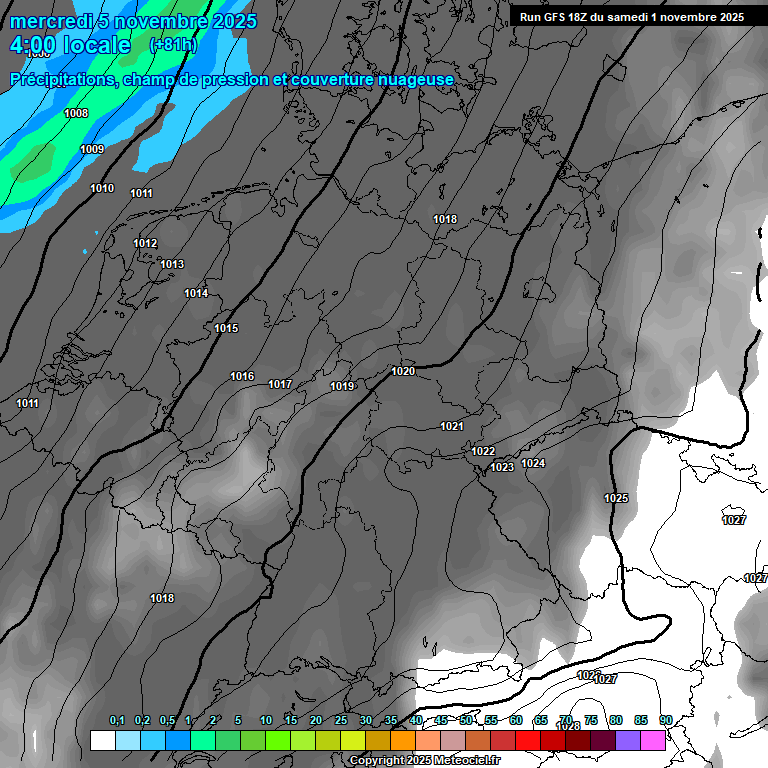This screenshot has height=768, width=768.
Task: Select the 1023 isobar label
Action: (502, 467)
